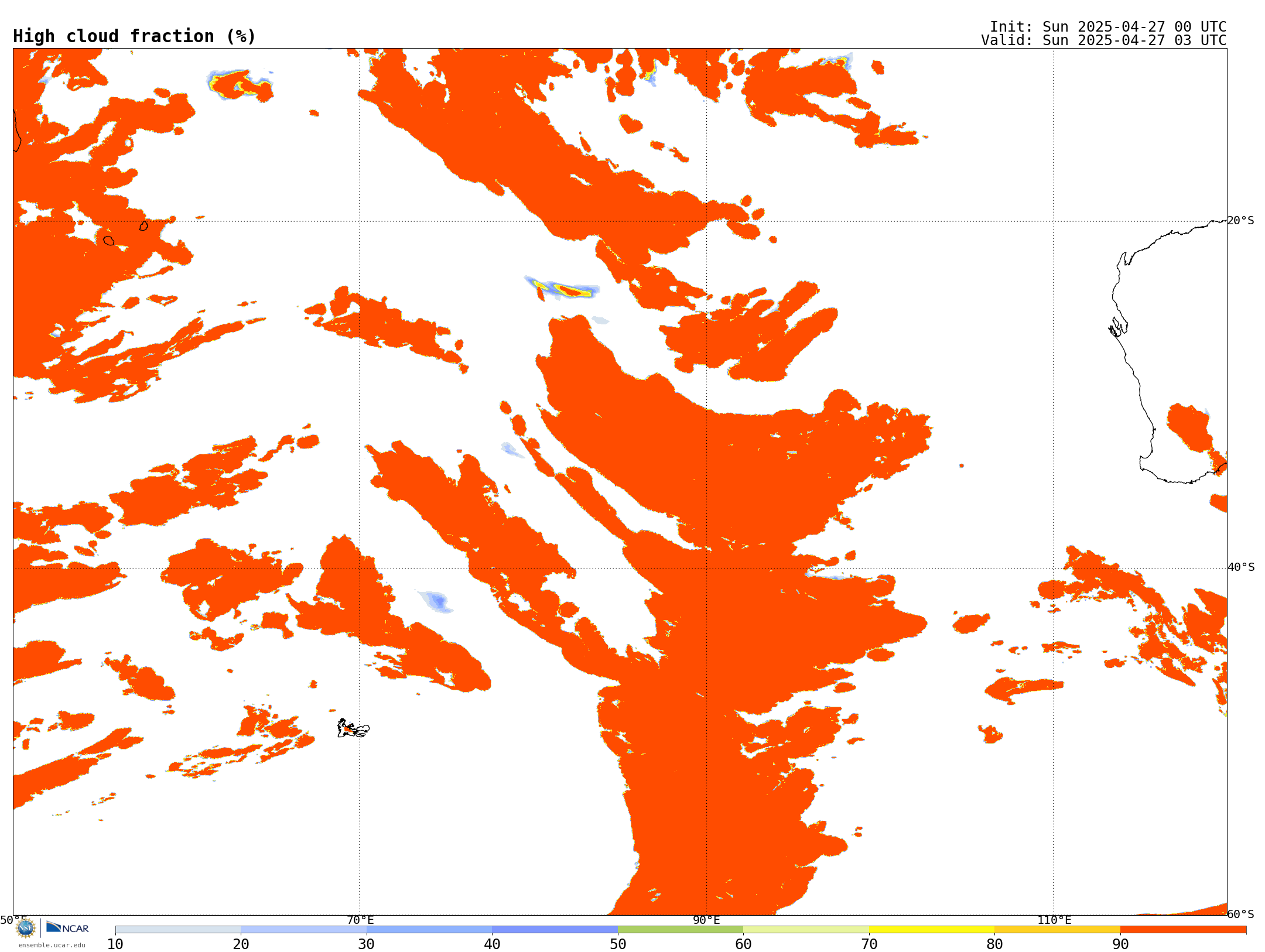Click the 40-50 periwinkle colorbar segment
1265x952 pixels.
click(x=555, y=930)
